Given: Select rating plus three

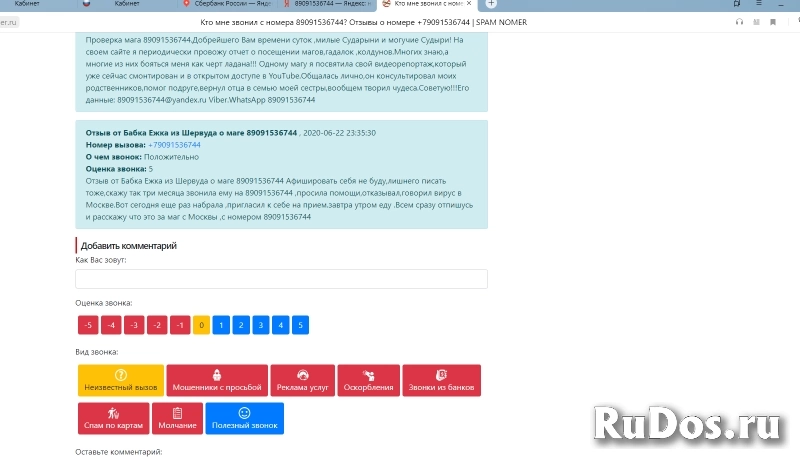Looking at the screenshot, I should [260, 325].
